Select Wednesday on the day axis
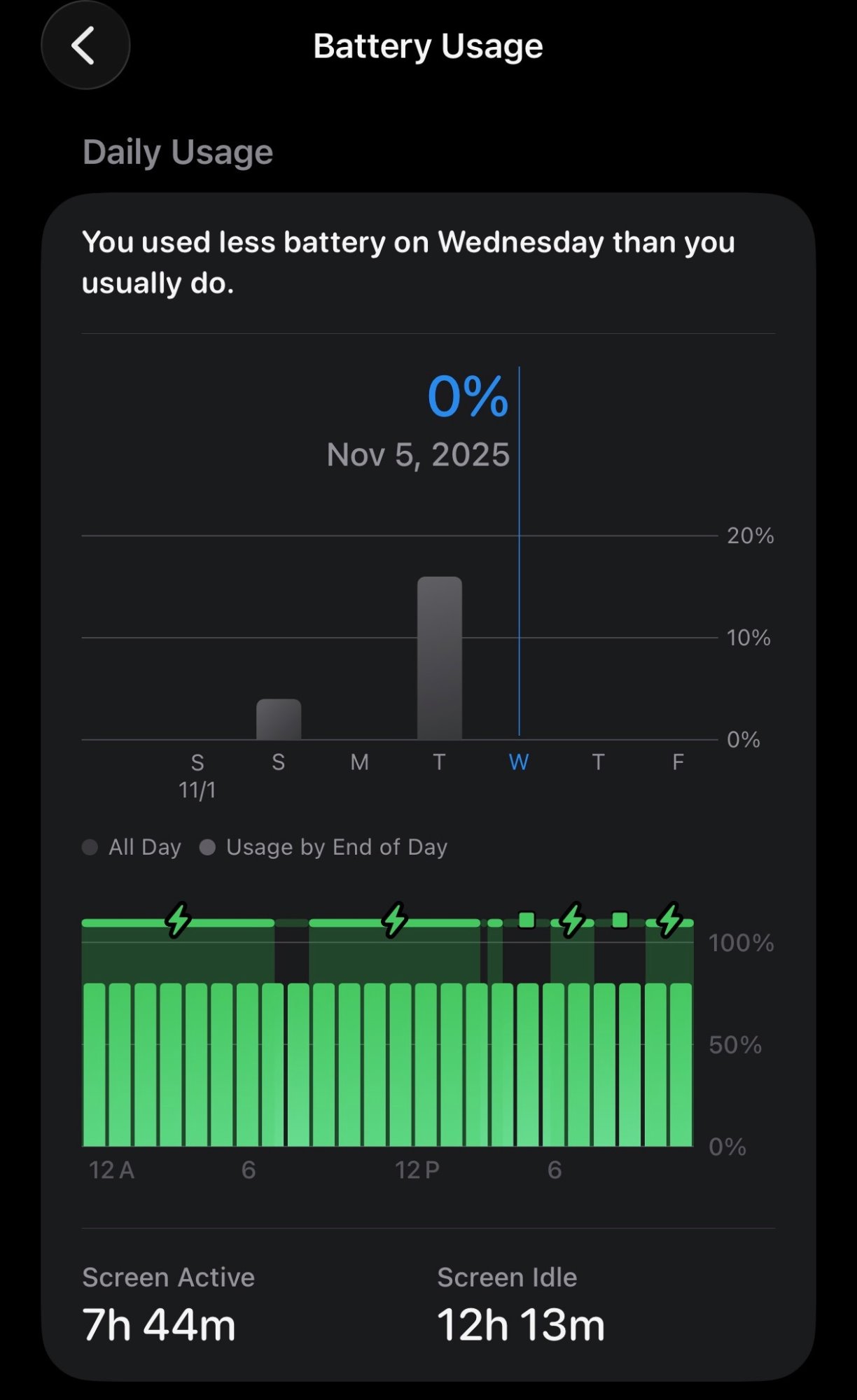The image size is (857, 1400). pos(519,762)
